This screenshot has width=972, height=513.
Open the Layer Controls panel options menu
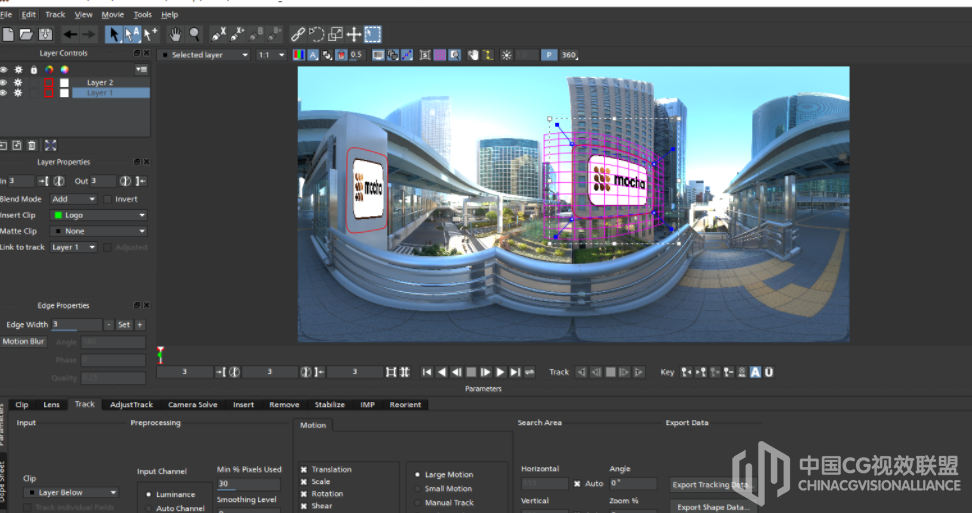[141, 69]
